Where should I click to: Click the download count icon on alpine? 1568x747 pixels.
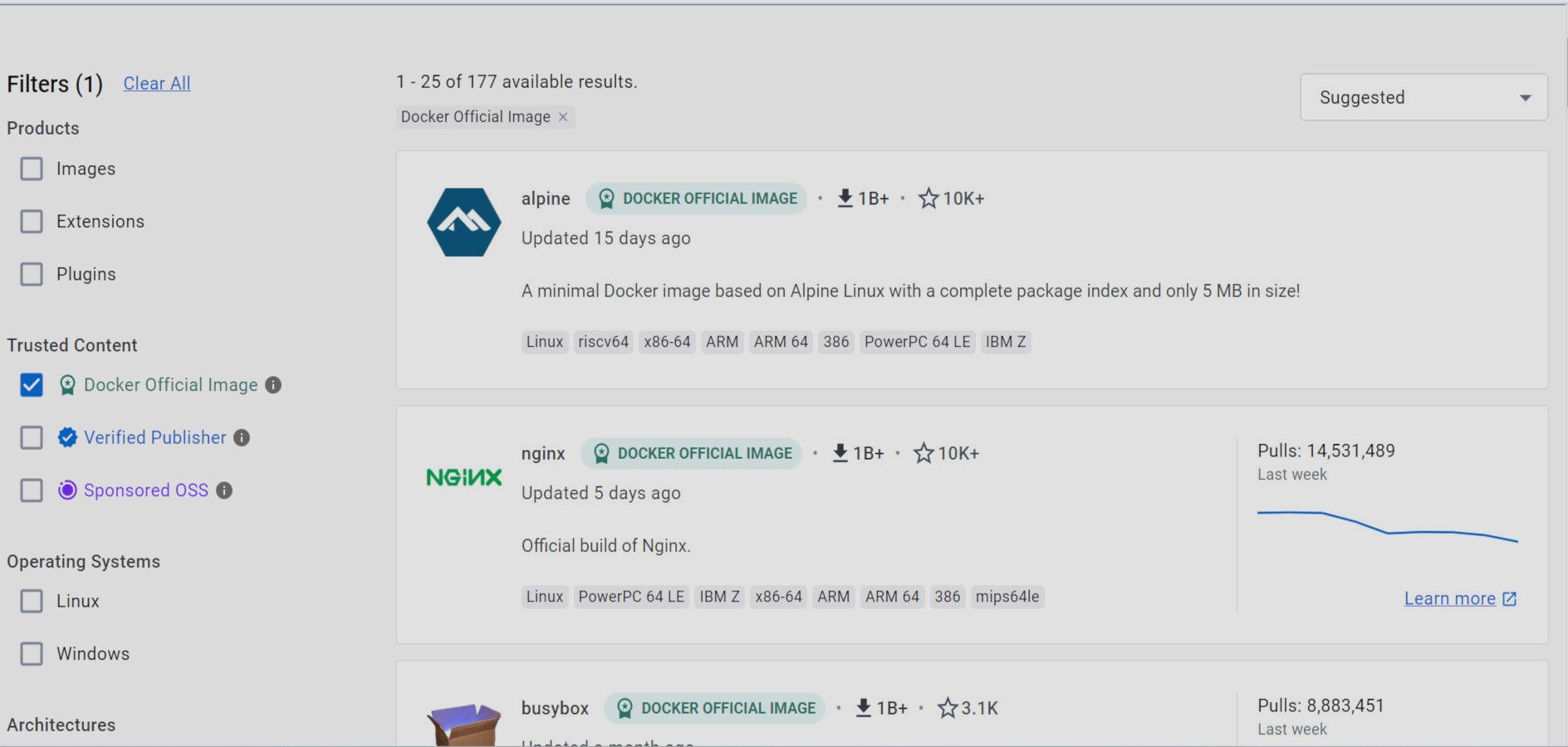(845, 198)
